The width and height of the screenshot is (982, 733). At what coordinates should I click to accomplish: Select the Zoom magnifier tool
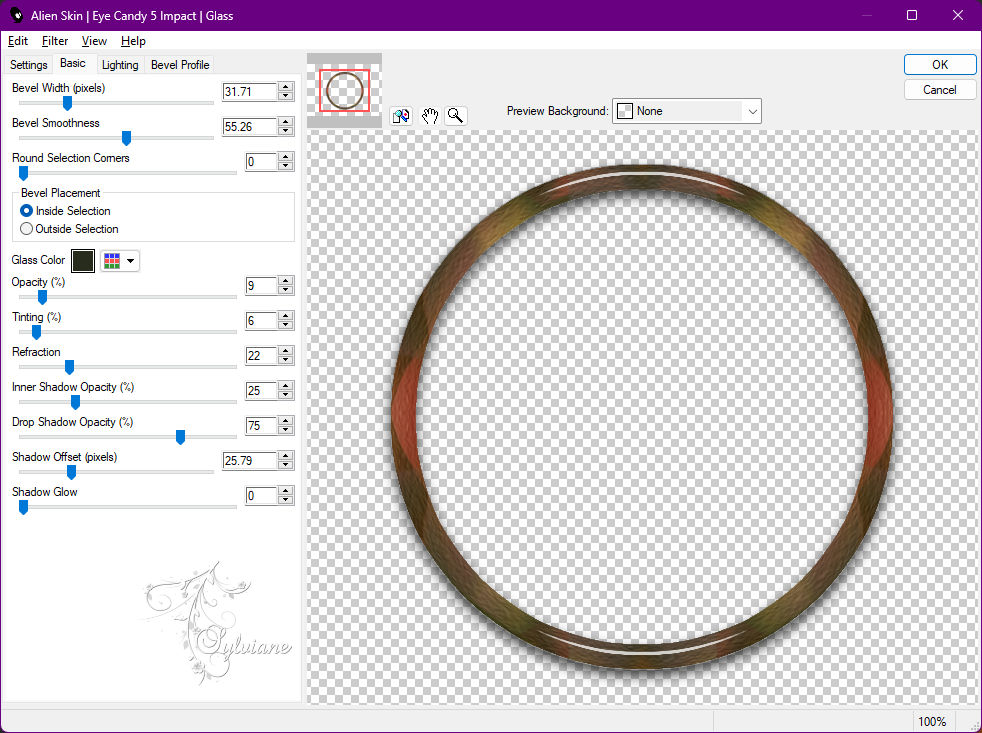(456, 116)
